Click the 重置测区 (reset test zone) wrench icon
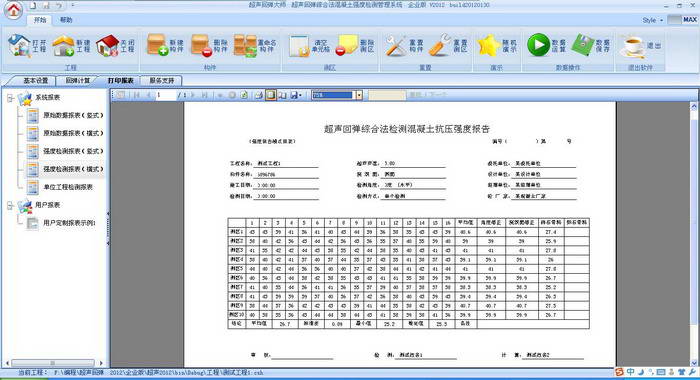 pos(440,46)
